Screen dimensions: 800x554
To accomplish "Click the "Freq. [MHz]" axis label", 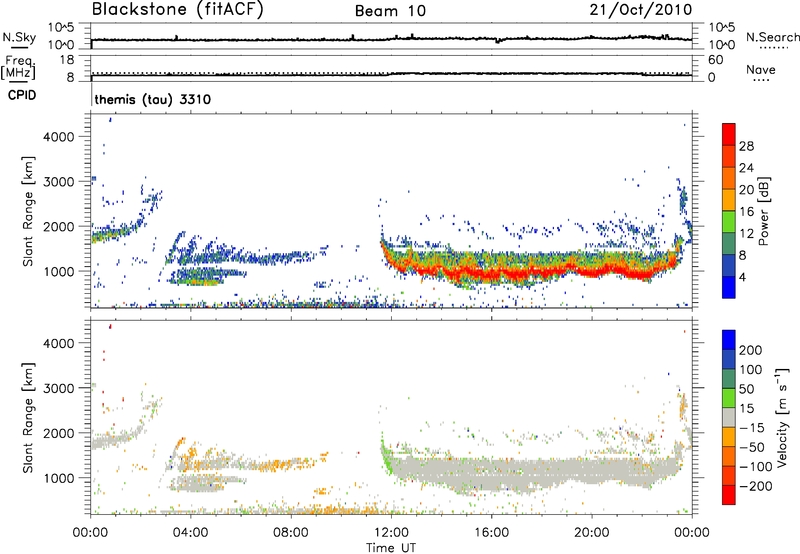I will [19, 67].
